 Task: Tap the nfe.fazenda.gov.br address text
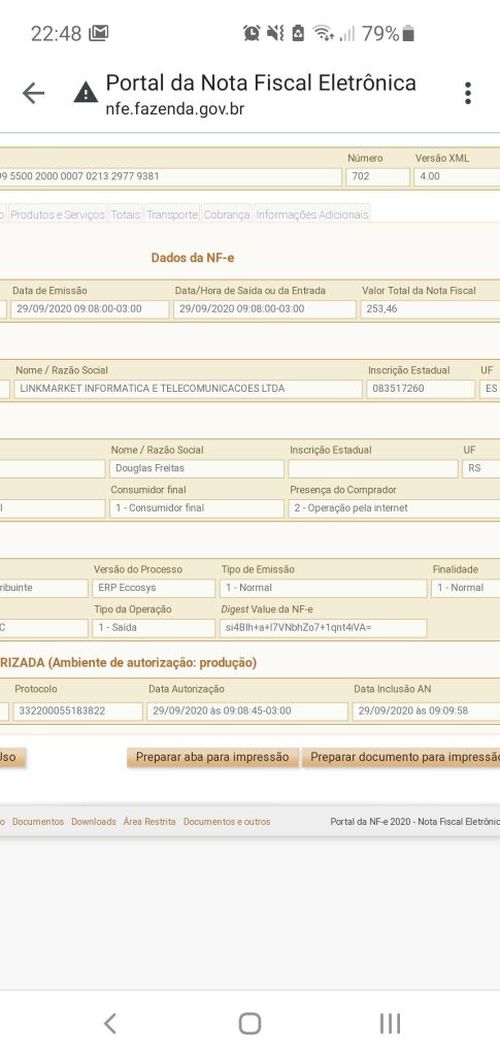point(175,109)
